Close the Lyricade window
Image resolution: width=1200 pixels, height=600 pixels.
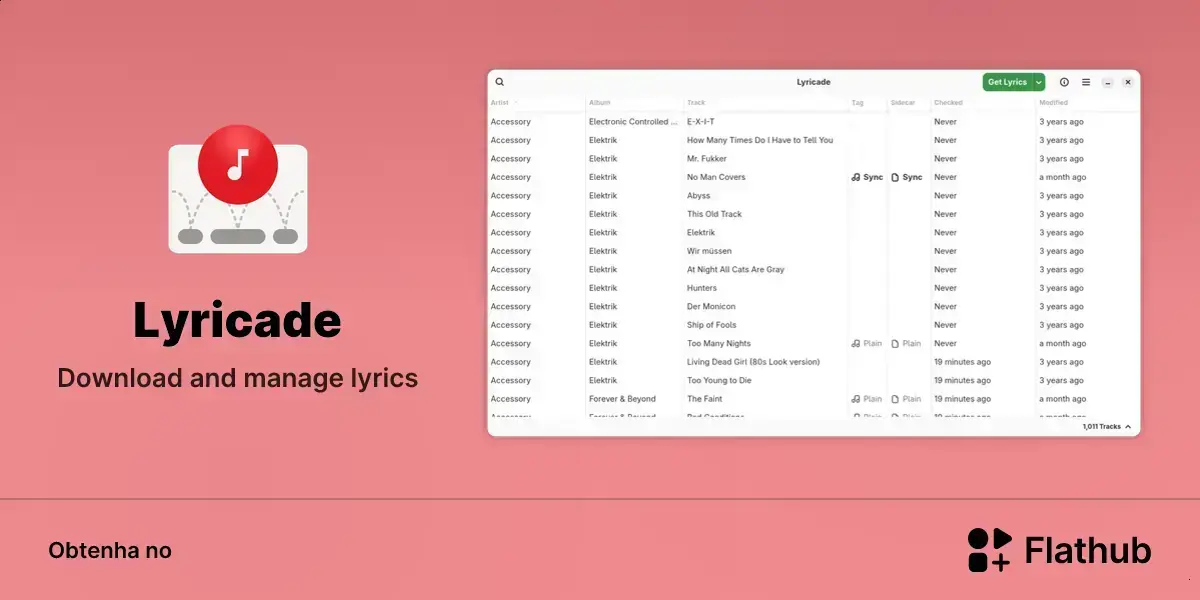coord(1128,82)
